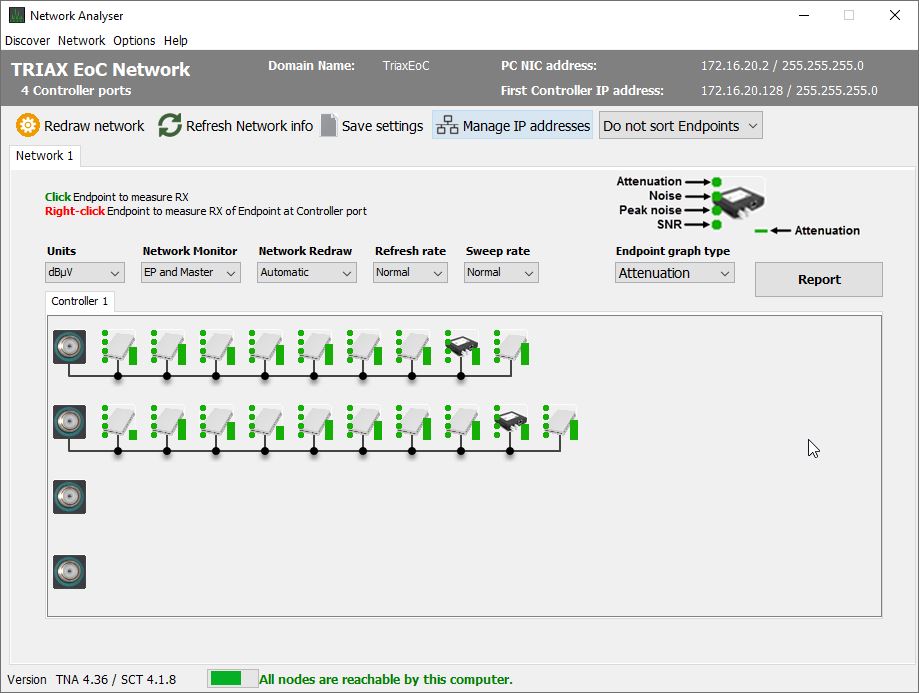
Task: Click the '4 Controller ports' text
Action: (76, 91)
